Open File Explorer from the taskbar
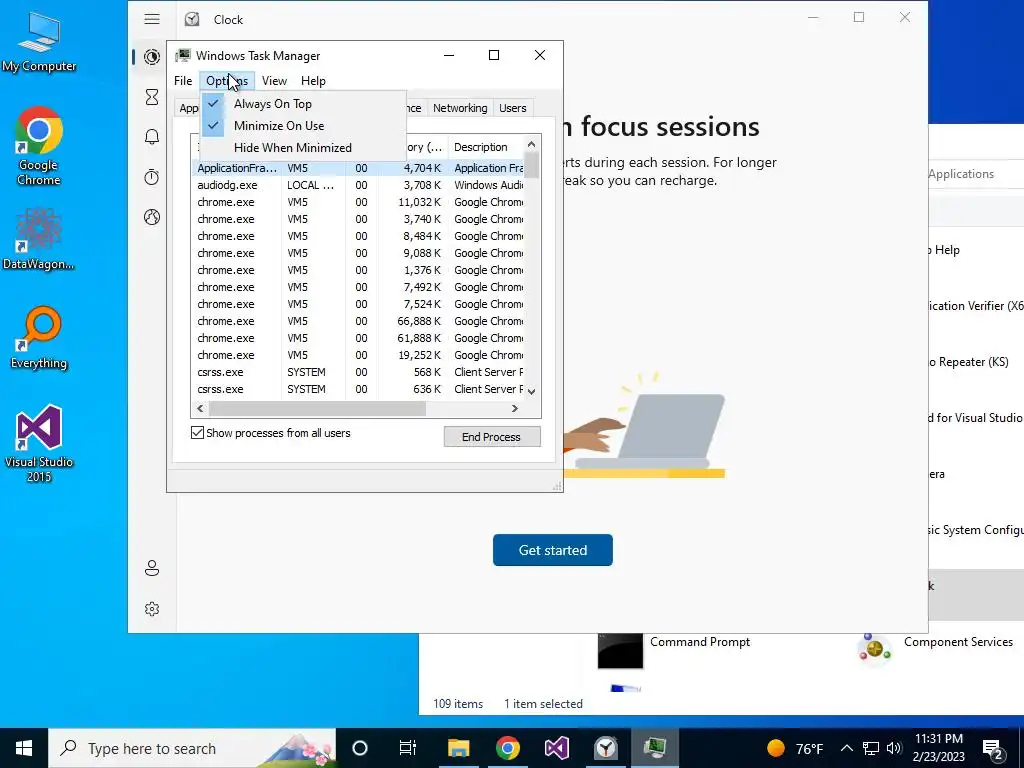This screenshot has height=768, width=1024. point(458,748)
